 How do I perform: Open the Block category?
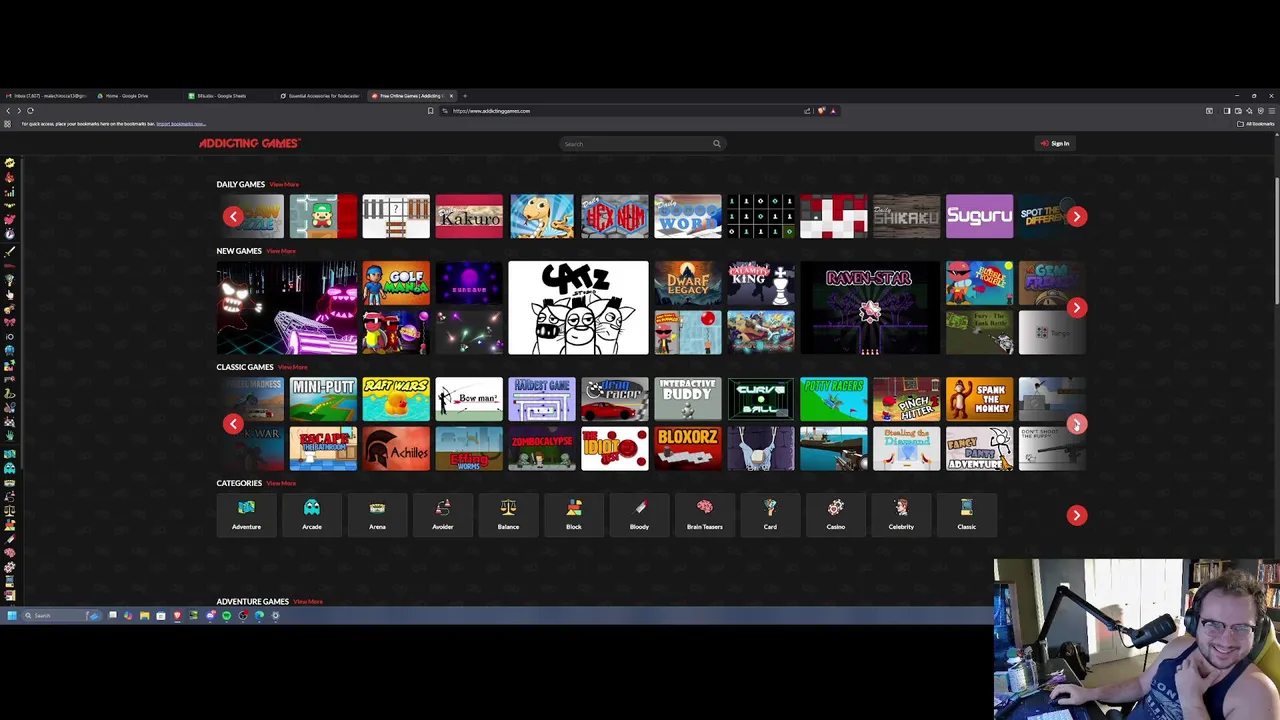574,515
